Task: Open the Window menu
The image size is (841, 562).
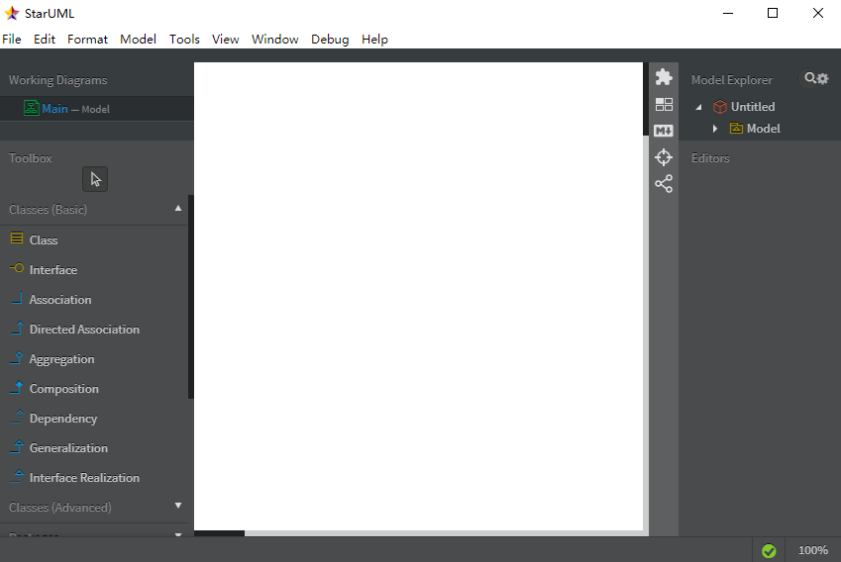Action: pyautogui.click(x=275, y=39)
